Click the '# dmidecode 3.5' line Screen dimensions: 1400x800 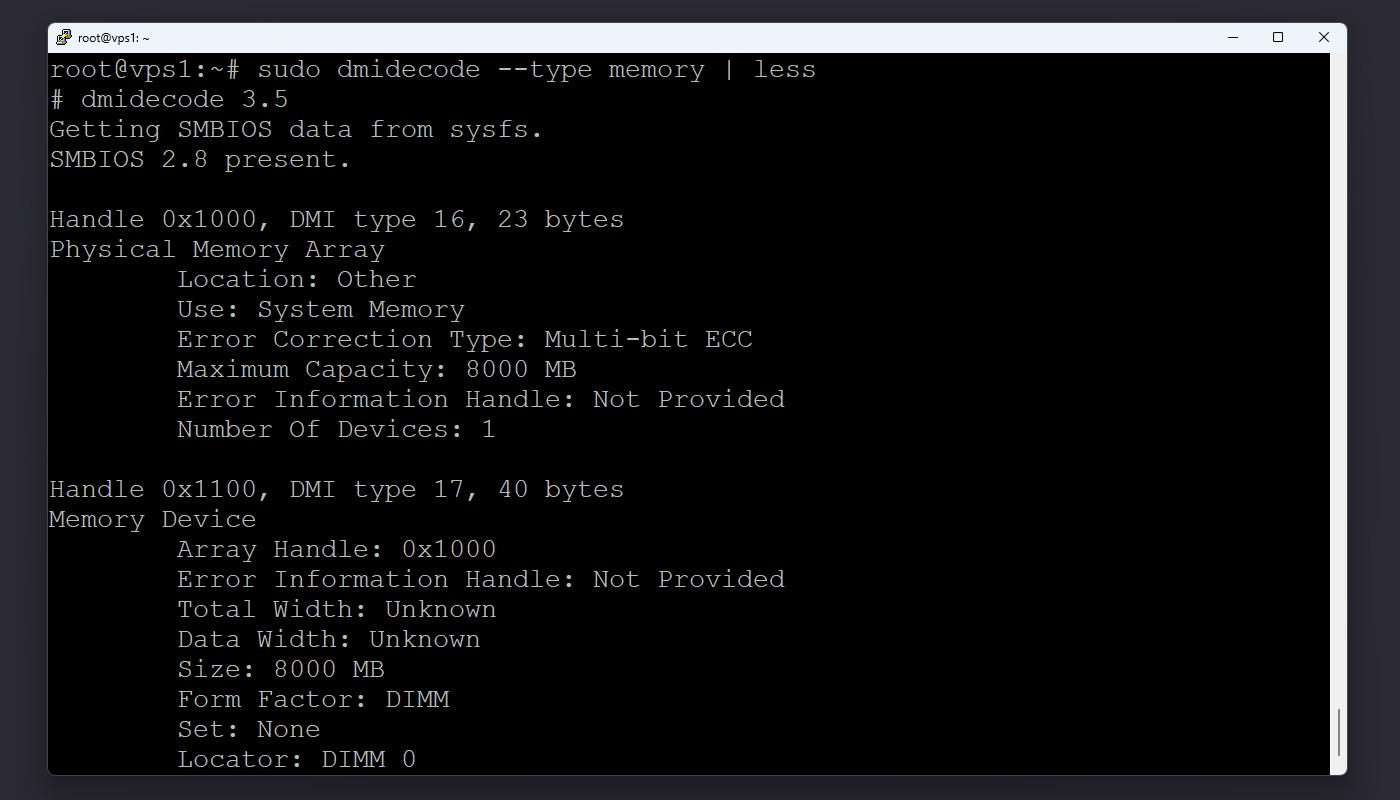pos(169,100)
